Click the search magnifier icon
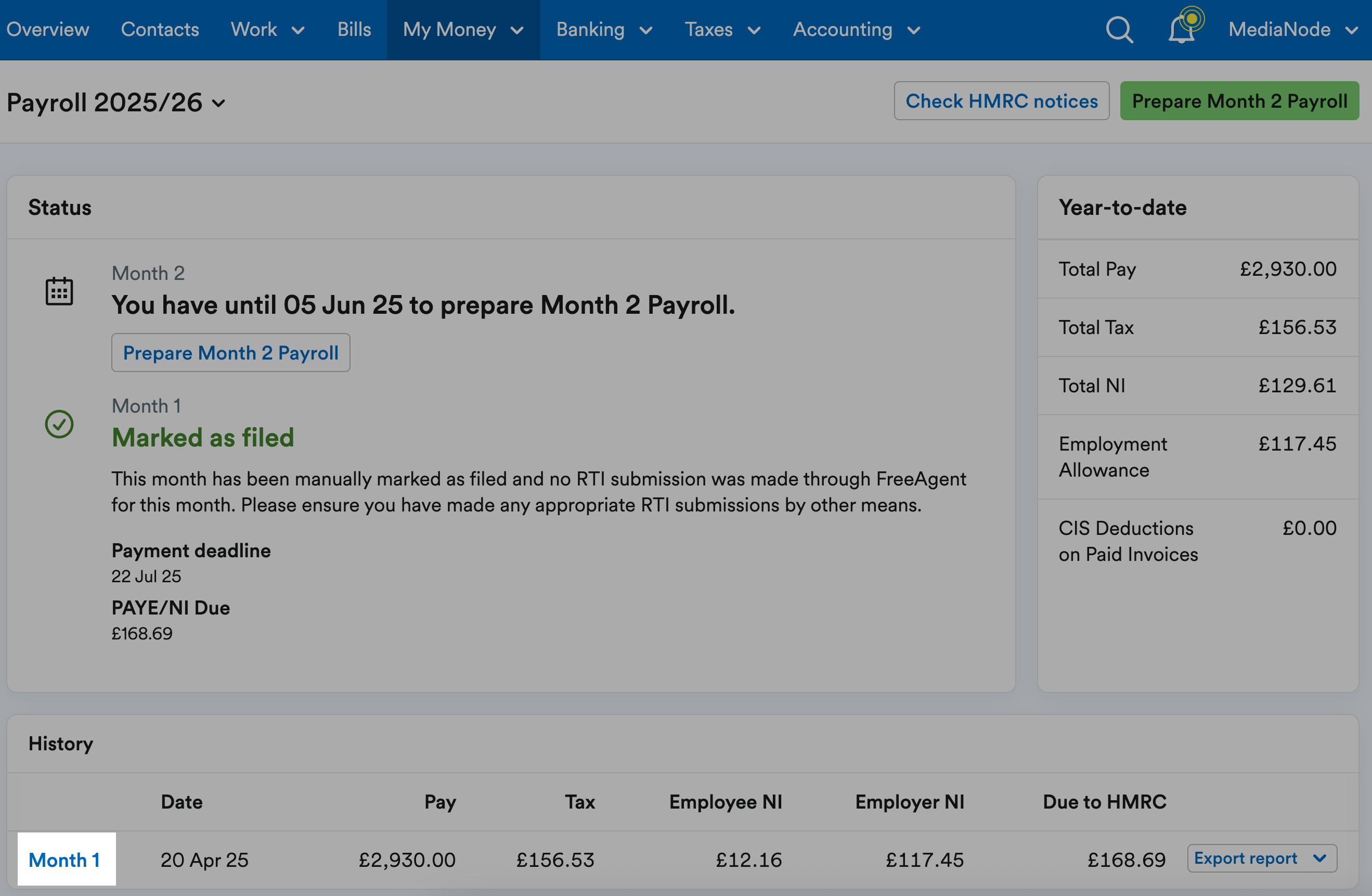The height and width of the screenshot is (896, 1372). (1119, 30)
